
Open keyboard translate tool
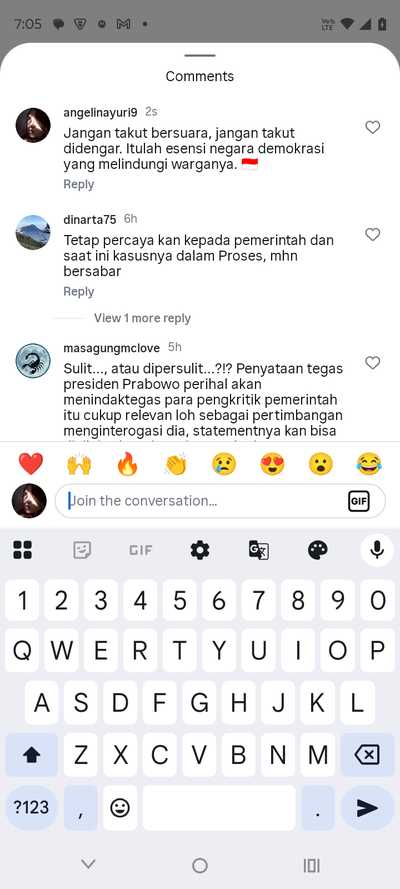(x=258, y=550)
